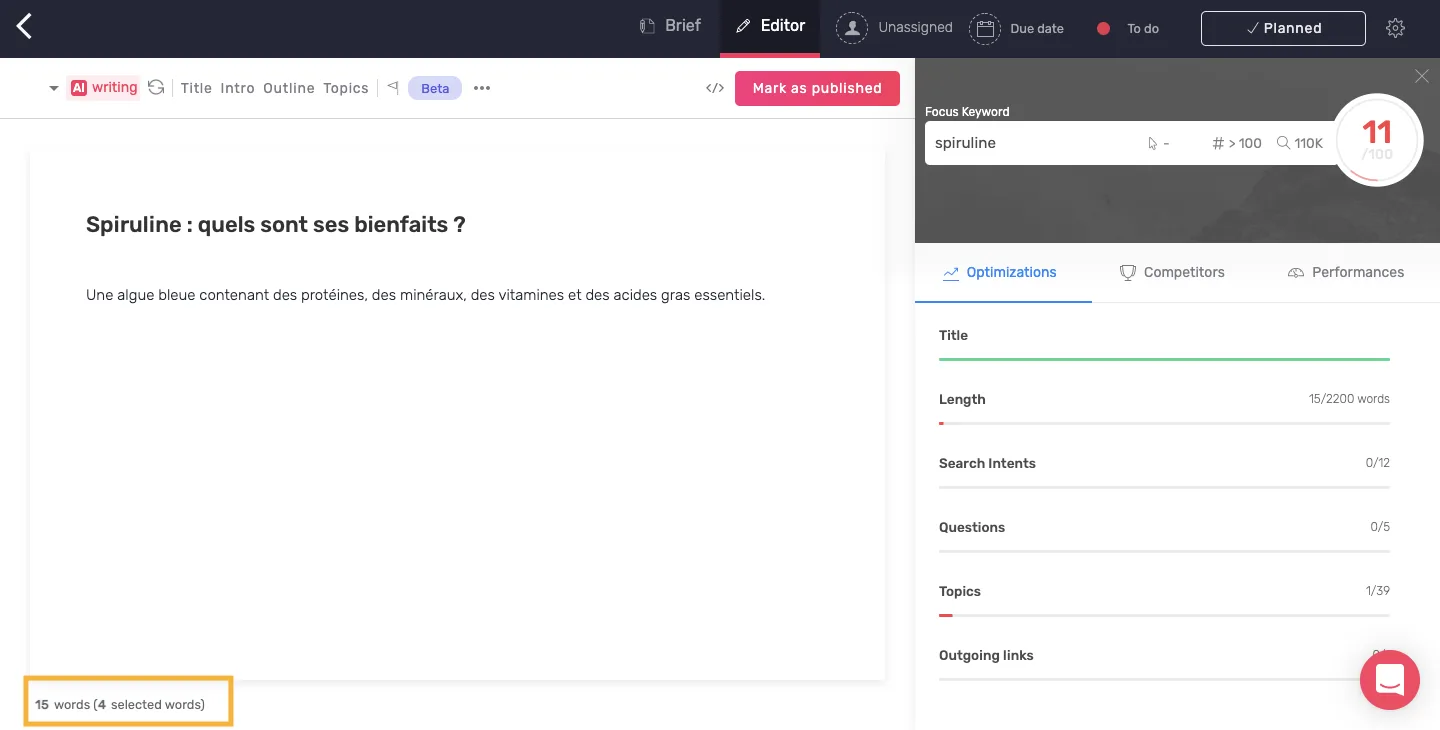Click the 15/2200 words value
Image resolution: width=1440 pixels, height=730 pixels.
[1349, 398]
